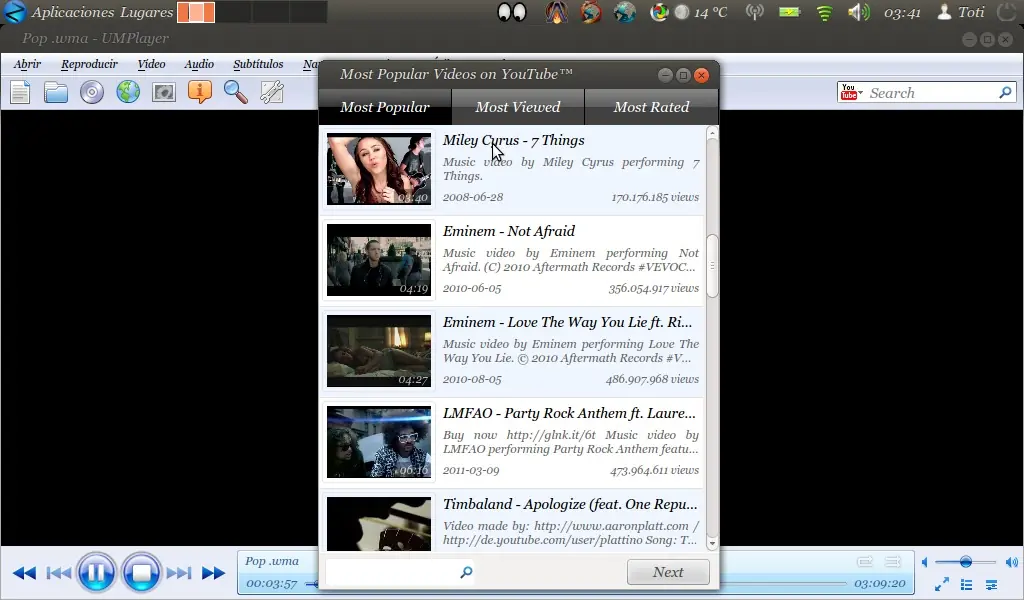Click the search magnifier in the YouTube dialog
Image resolution: width=1024 pixels, height=600 pixels.
coord(466,572)
